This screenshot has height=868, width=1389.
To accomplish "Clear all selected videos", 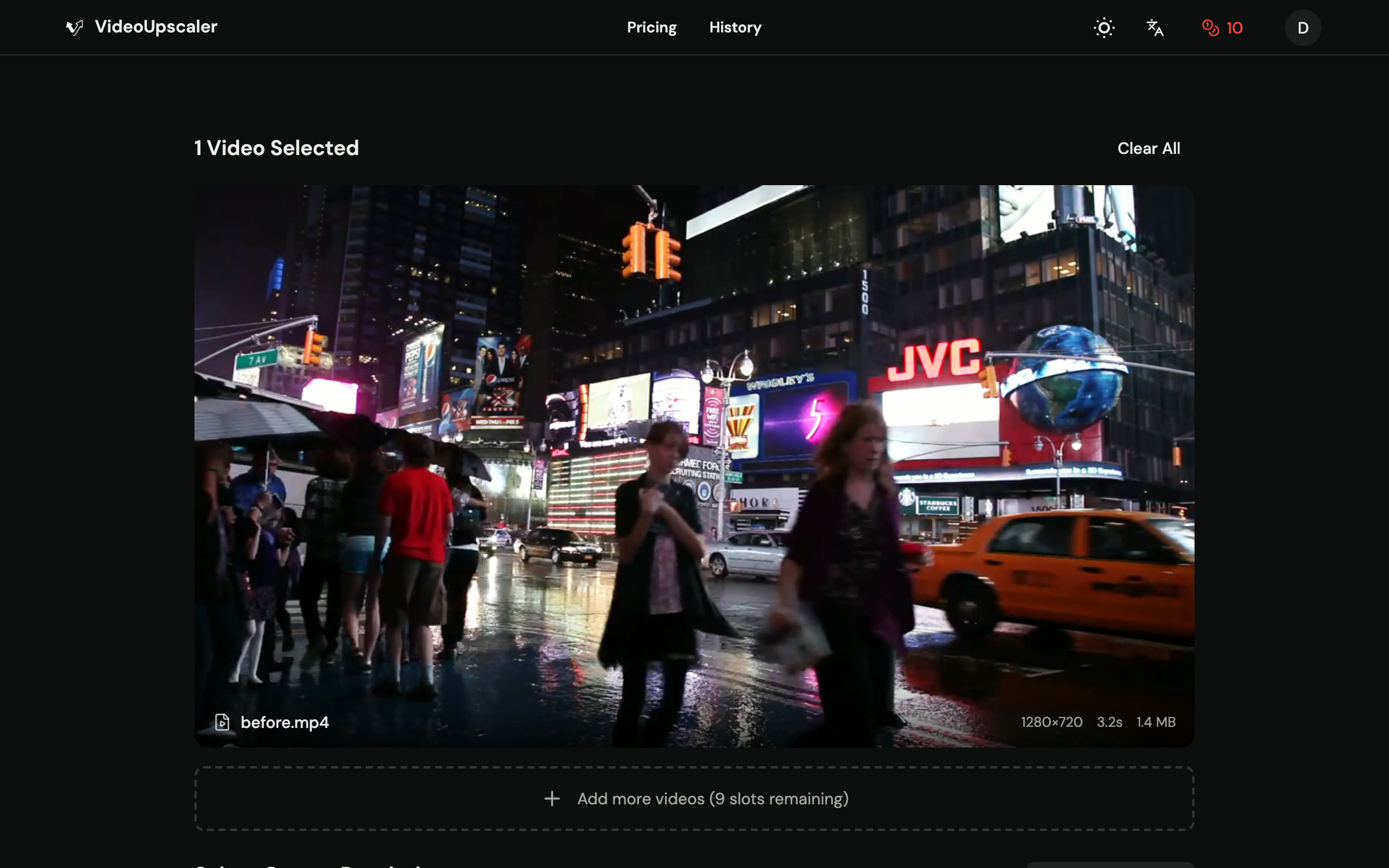I will (1148, 149).
